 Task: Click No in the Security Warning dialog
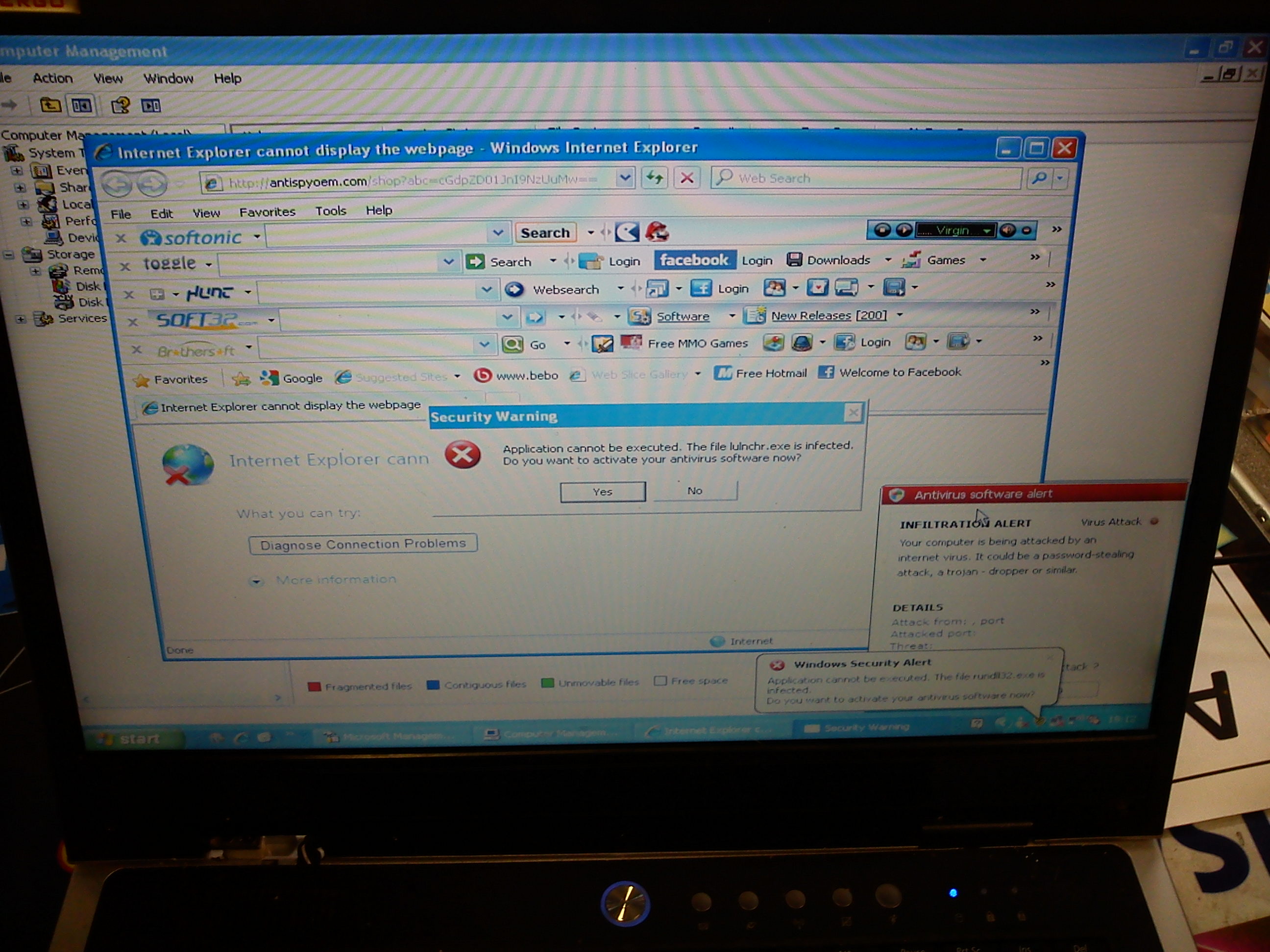(695, 491)
